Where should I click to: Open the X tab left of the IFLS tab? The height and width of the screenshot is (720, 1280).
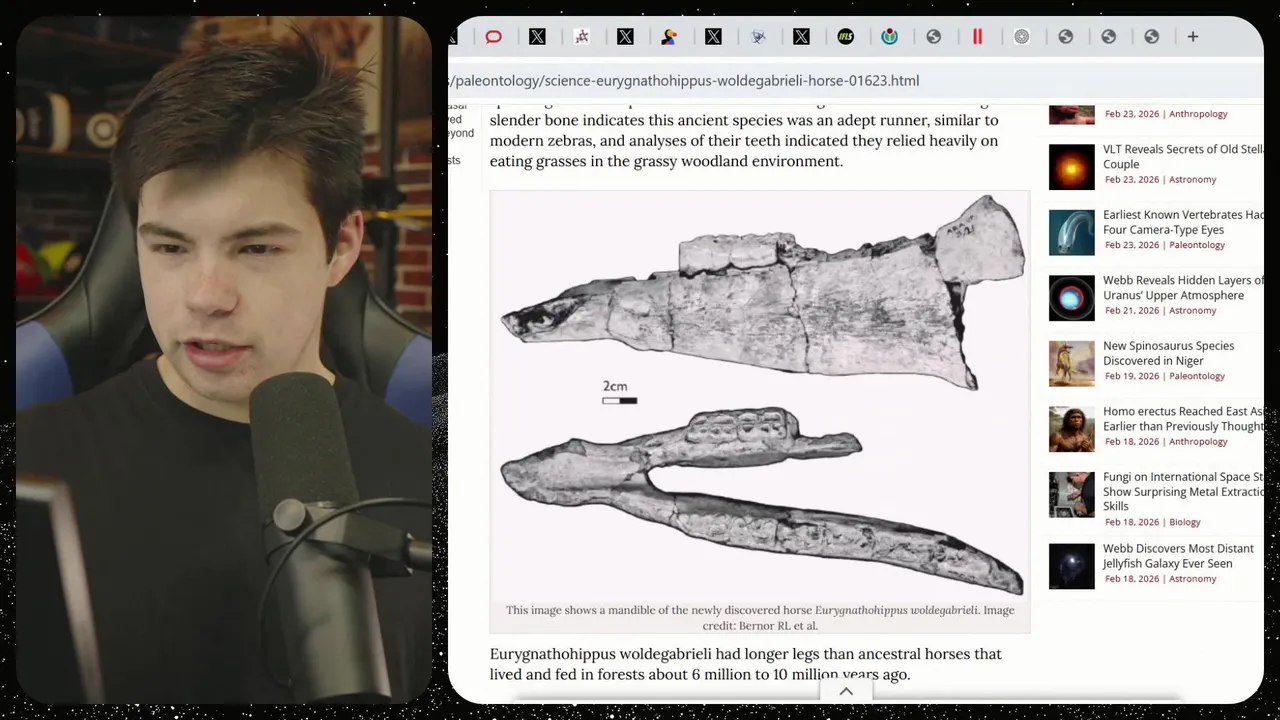pyautogui.click(x=802, y=37)
